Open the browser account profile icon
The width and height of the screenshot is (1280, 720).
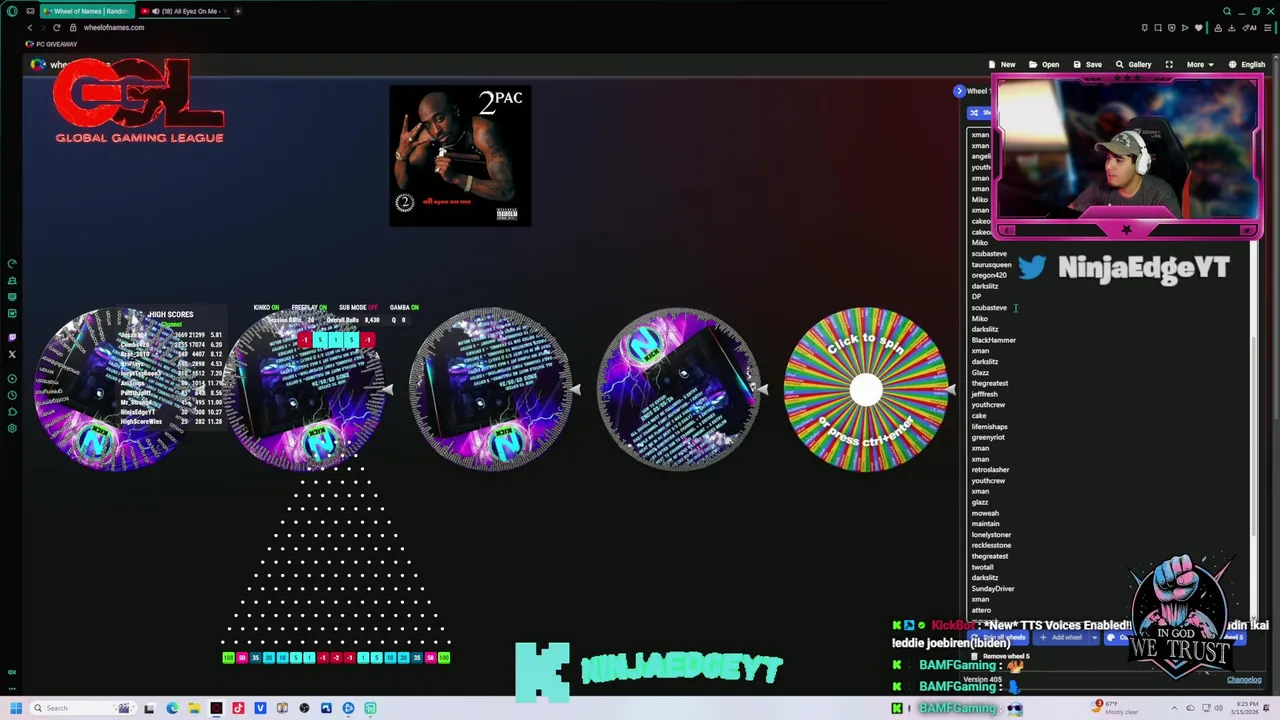[1217, 28]
